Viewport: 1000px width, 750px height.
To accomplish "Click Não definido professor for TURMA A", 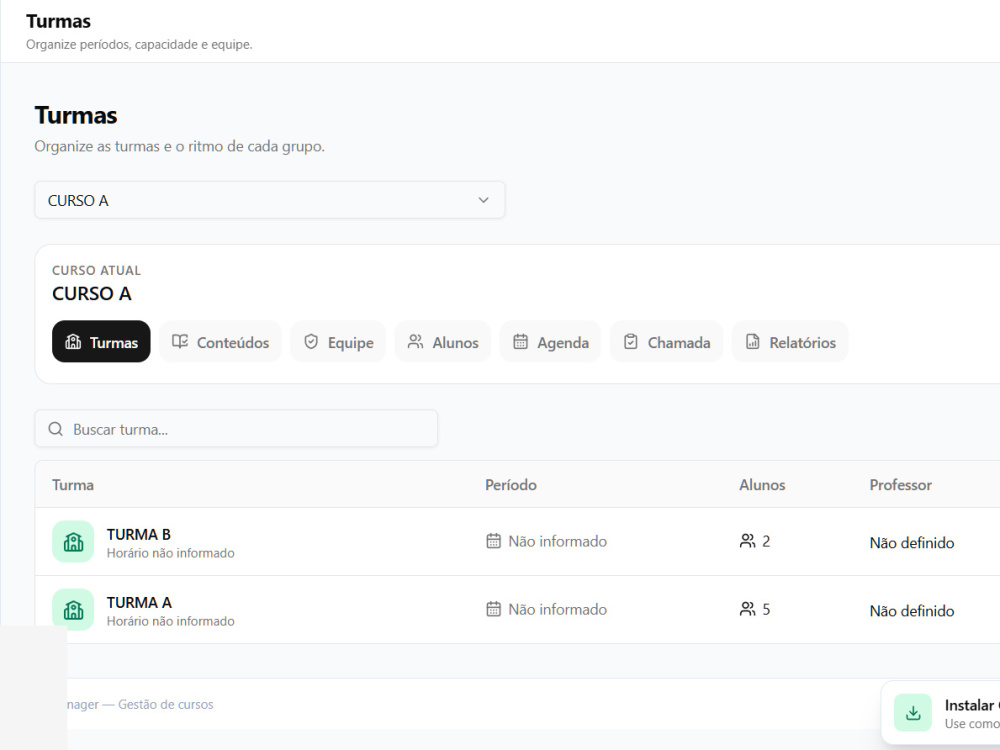I will point(912,611).
